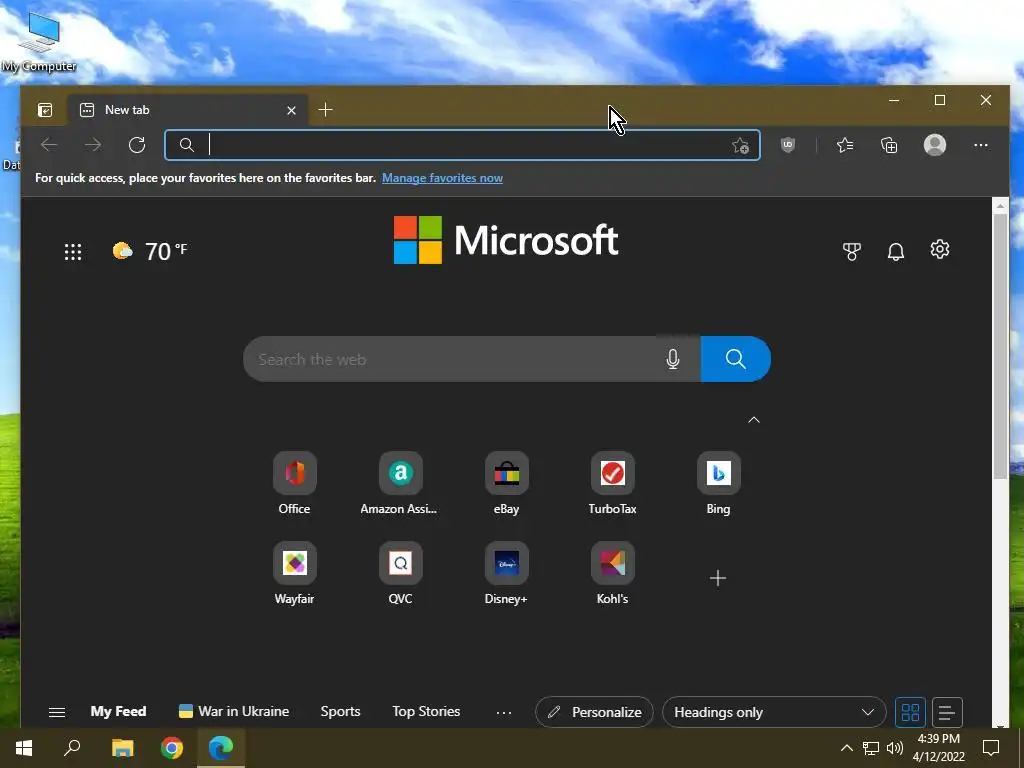Switch feed to grid view
Viewport: 1024px width, 768px height.
910,712
